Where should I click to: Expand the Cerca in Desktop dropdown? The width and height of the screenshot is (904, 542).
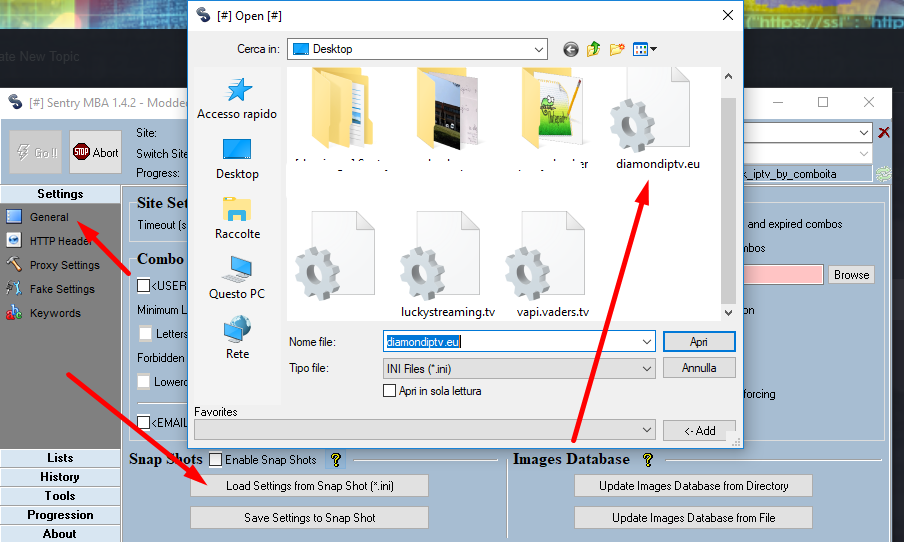[x=538, y=50]
